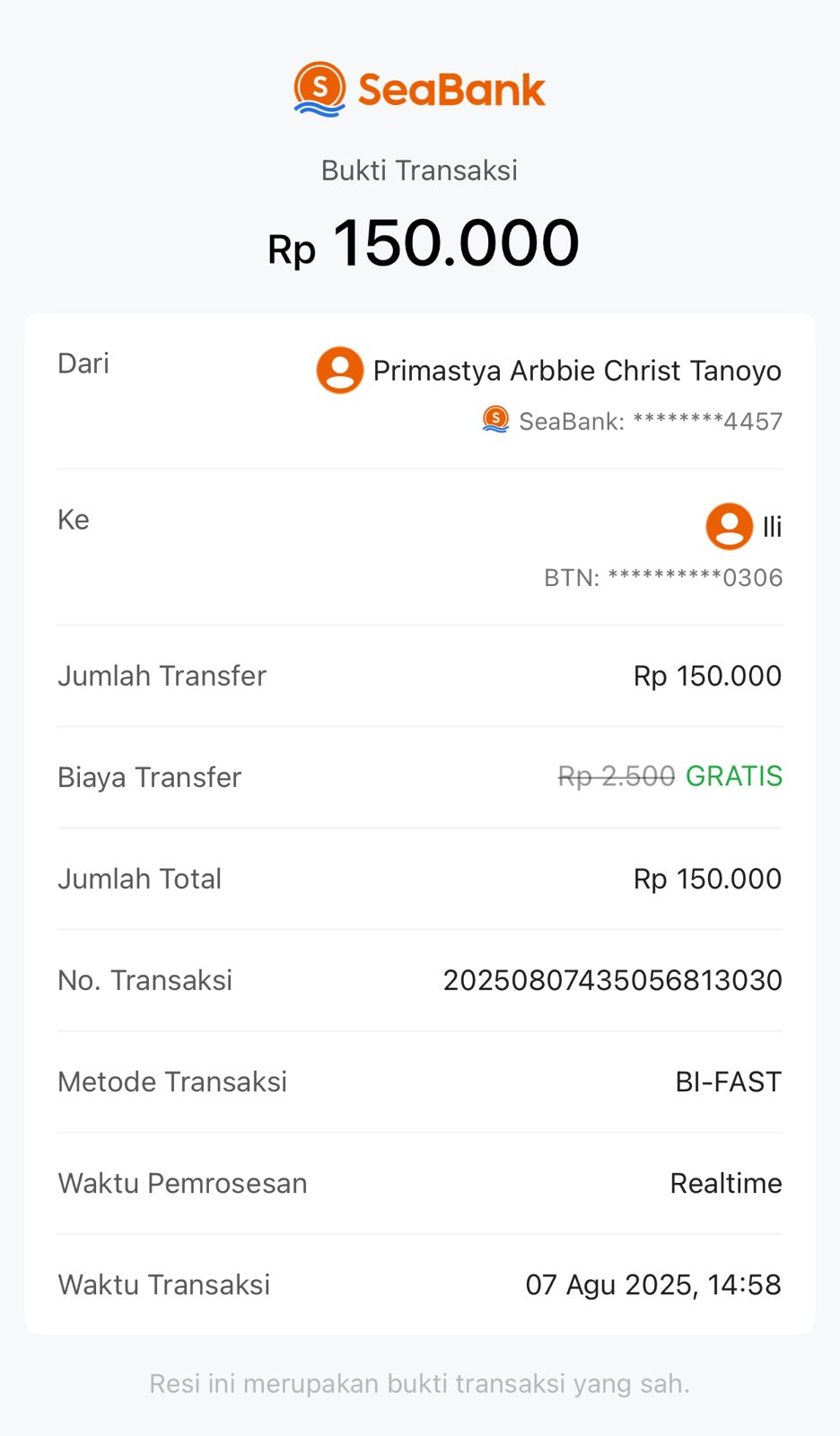
Task: Click recipient name Ili
Action: 772,527
